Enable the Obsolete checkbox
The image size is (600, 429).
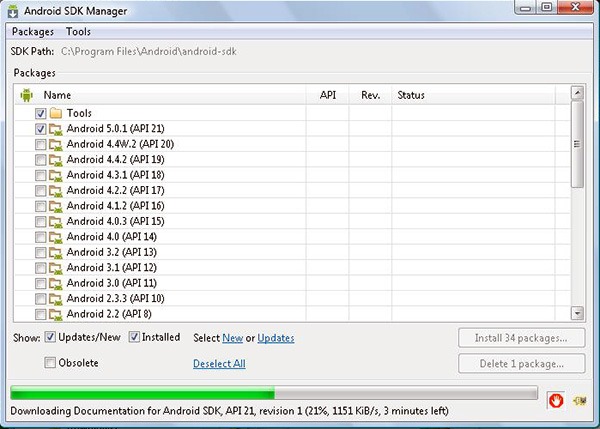point(50,363)
